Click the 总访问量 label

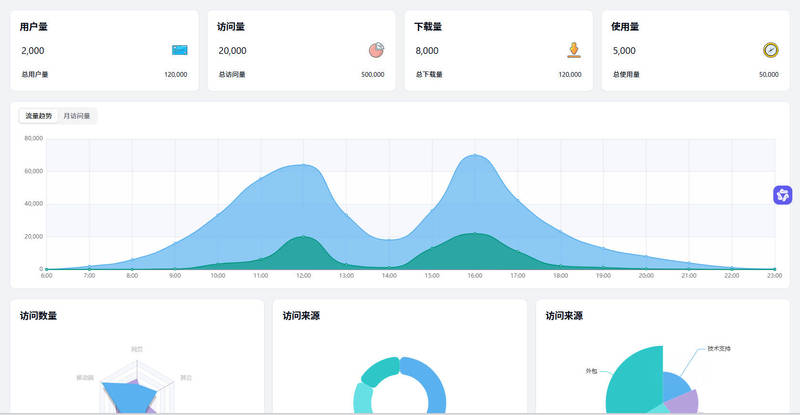point(232,75)
